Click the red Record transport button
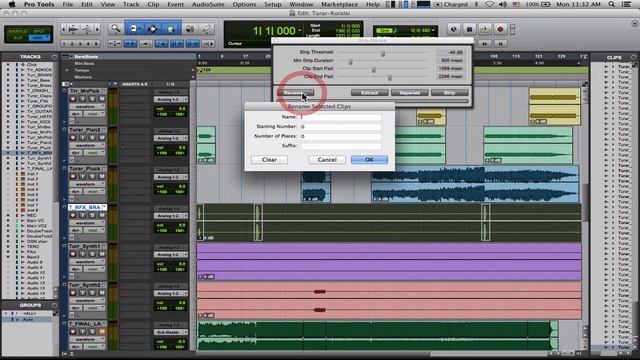The width and height of the screenshot is (640, 360). (500, 29)
